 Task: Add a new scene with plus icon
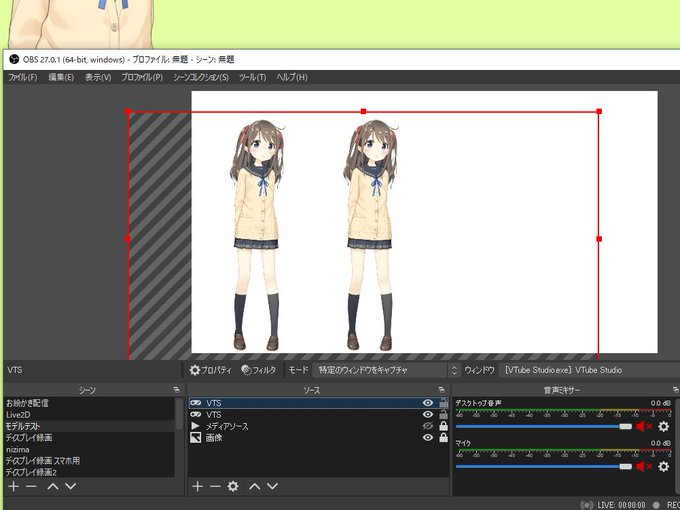click(13, 486)
